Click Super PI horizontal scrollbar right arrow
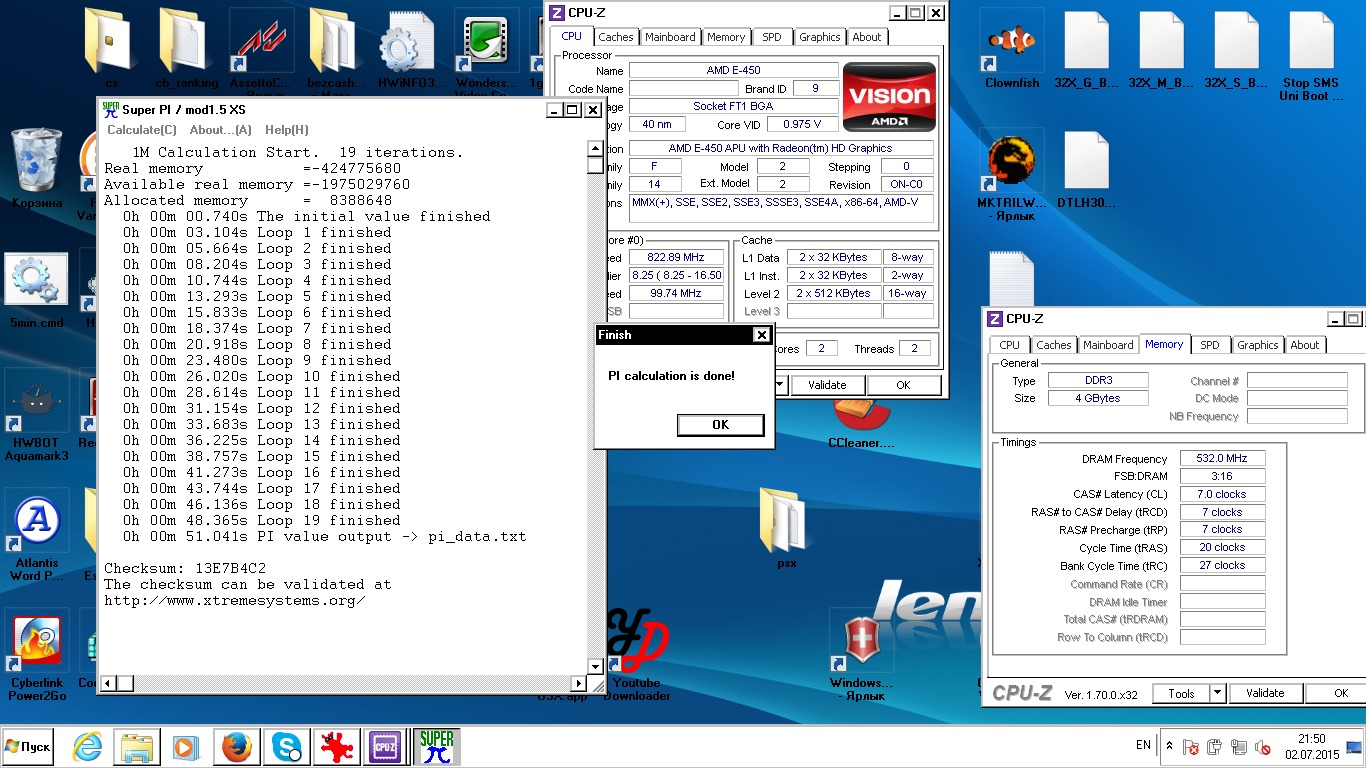The width and height of the screenshot is (1366, 768). (x=578, y=684)
